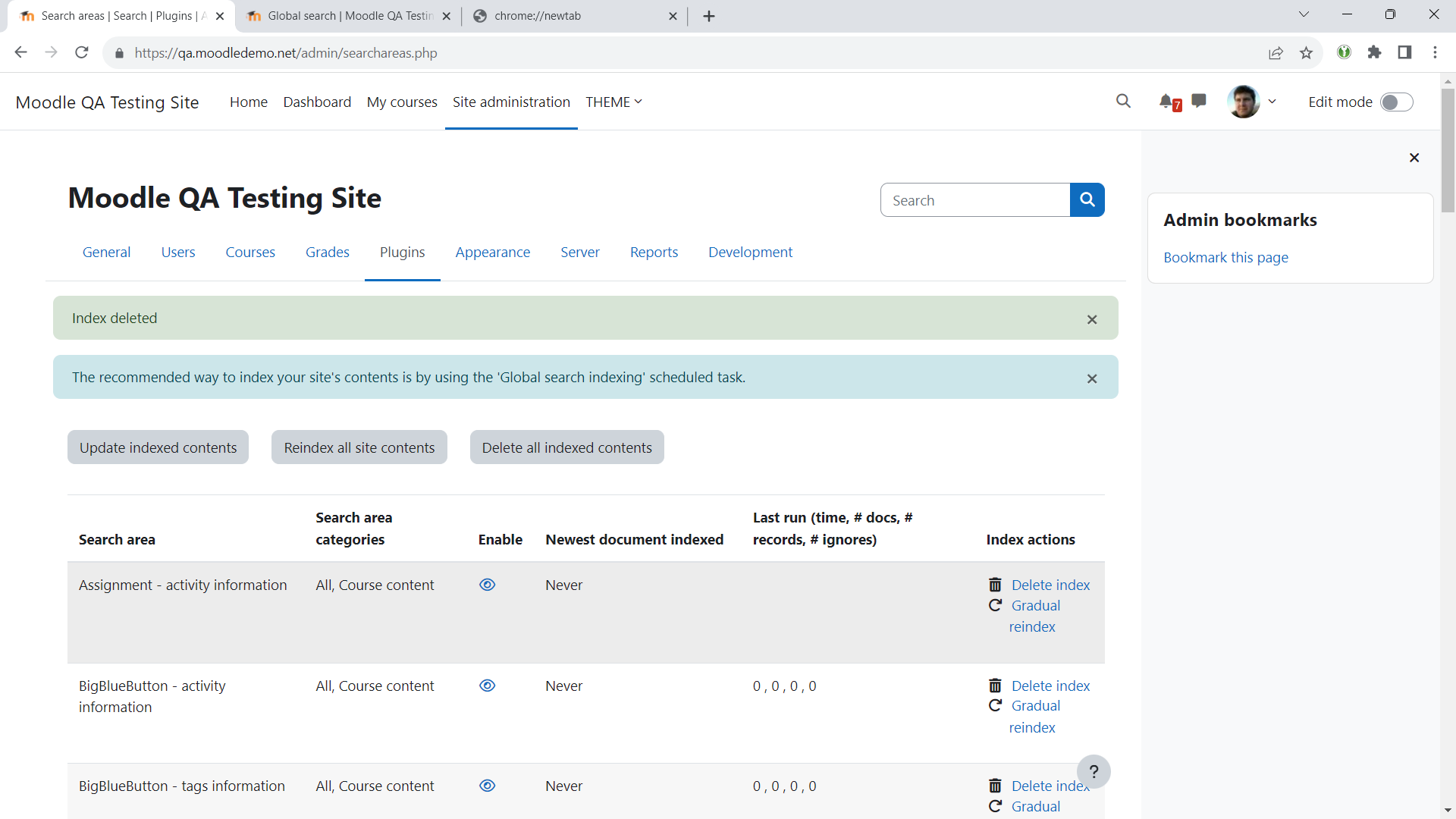Open the messaging chat bubble icon
This screenshot has height=819, width=1456.
[1199, 101]
